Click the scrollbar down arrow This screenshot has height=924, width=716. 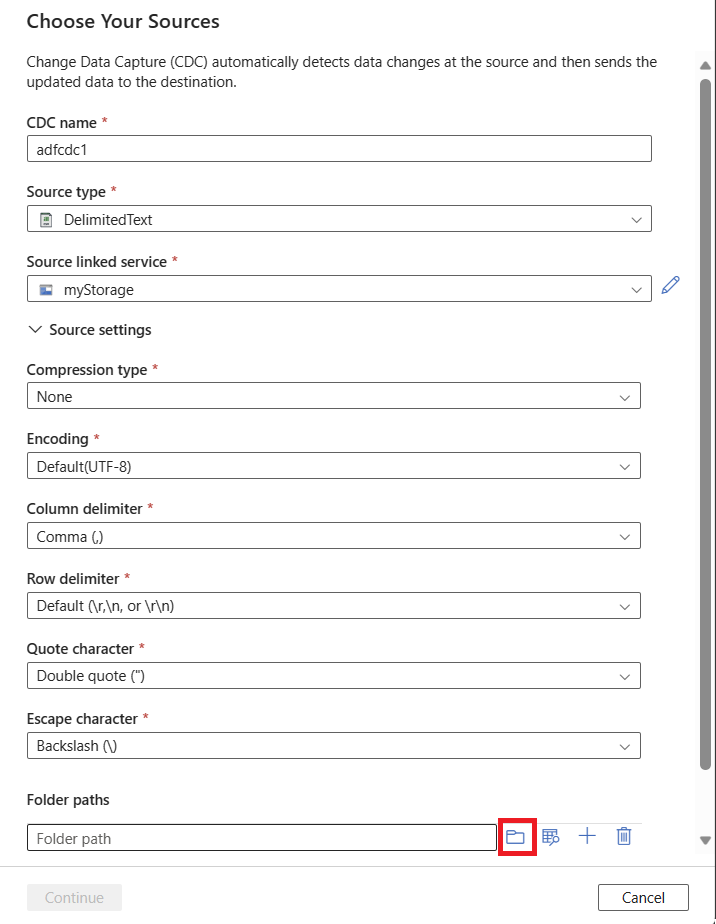click(706, 841)
